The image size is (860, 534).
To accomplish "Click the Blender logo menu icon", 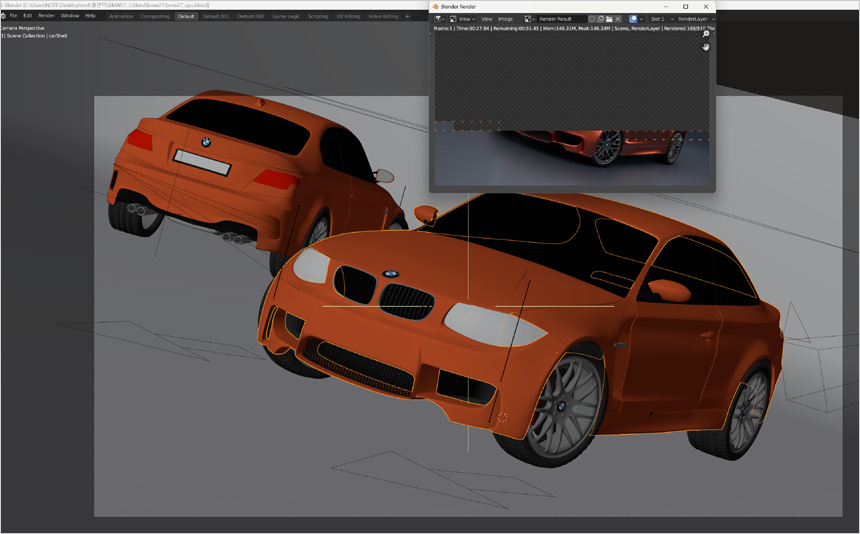I will coord(4,16).
